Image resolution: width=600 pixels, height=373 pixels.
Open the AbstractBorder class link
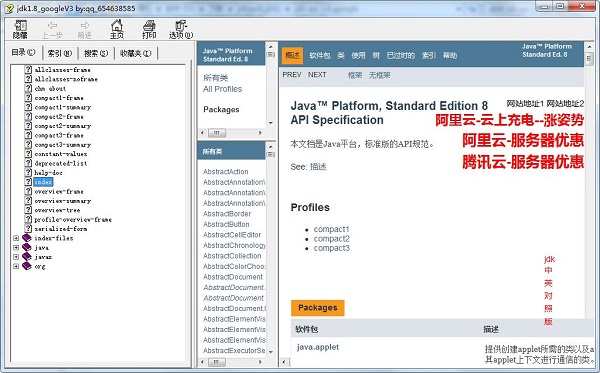(x=227, y=214)
